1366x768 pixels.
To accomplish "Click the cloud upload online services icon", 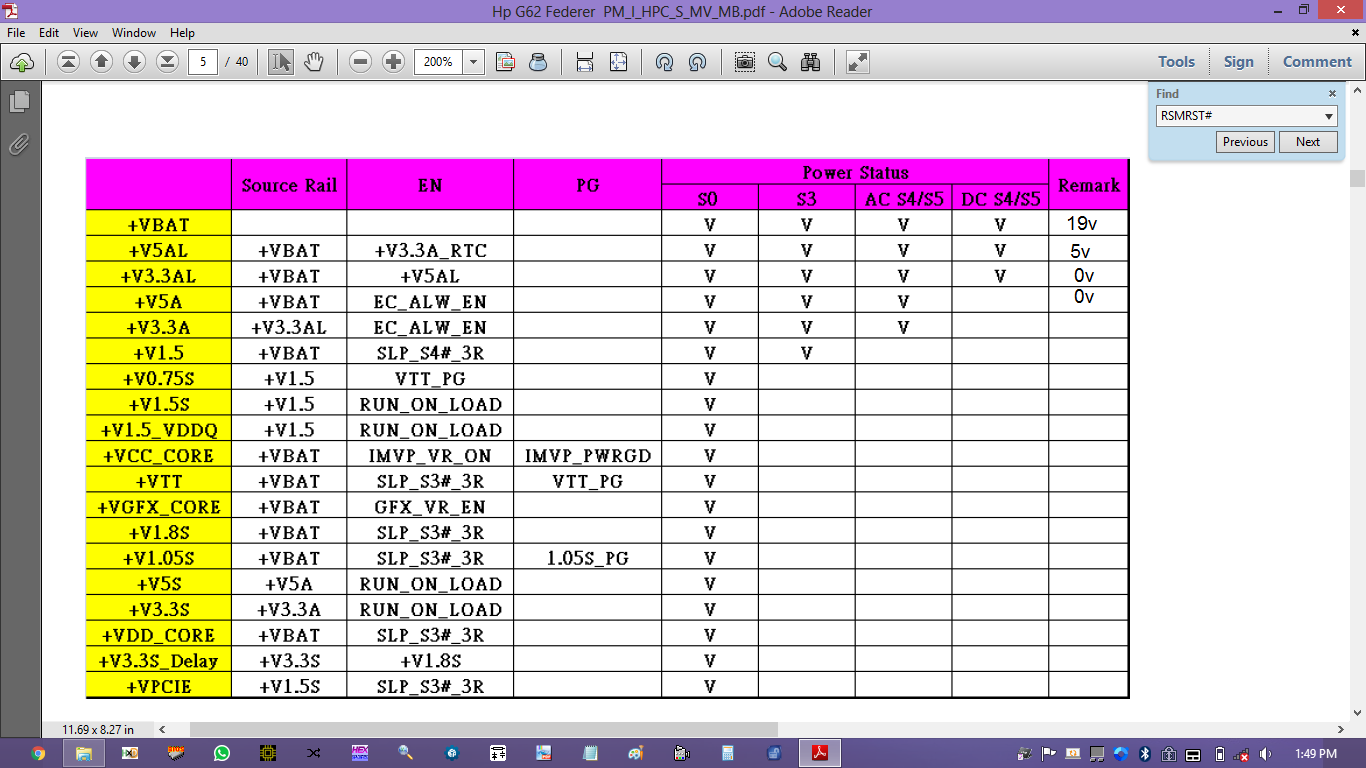I will pyautogui.click(x=22, y=62).
